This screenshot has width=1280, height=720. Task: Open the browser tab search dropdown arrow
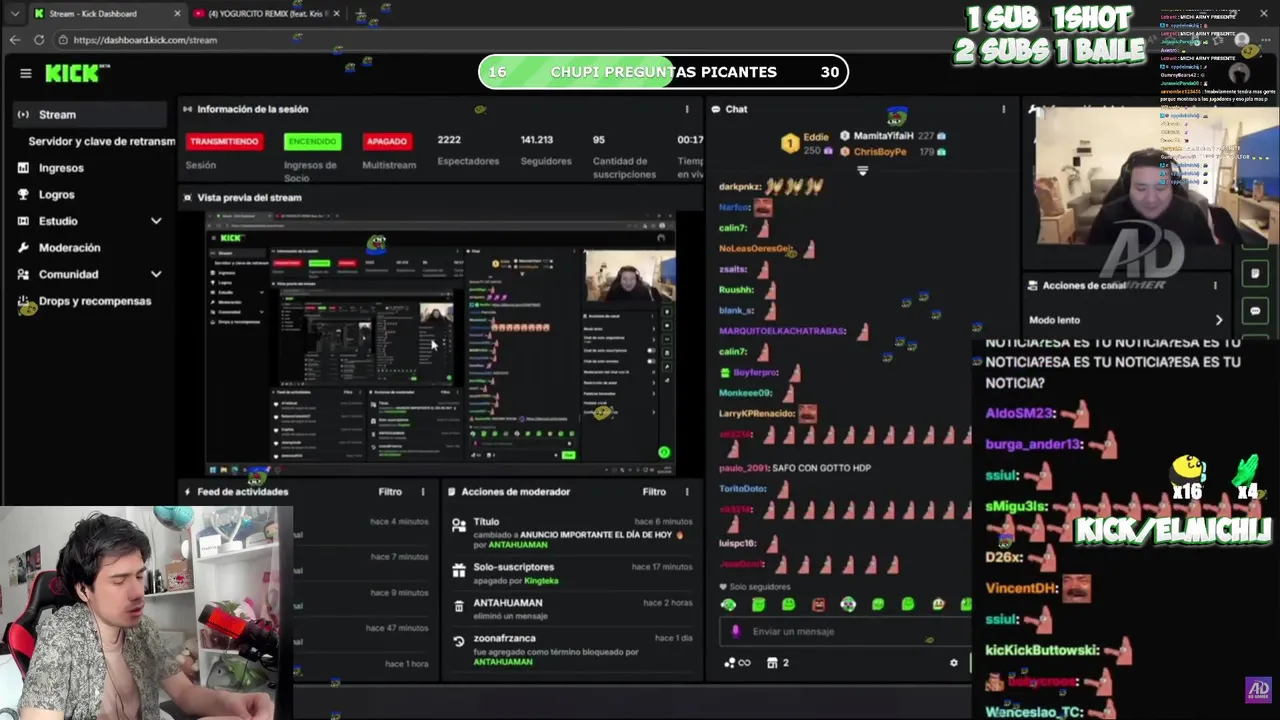click(14, 14)
